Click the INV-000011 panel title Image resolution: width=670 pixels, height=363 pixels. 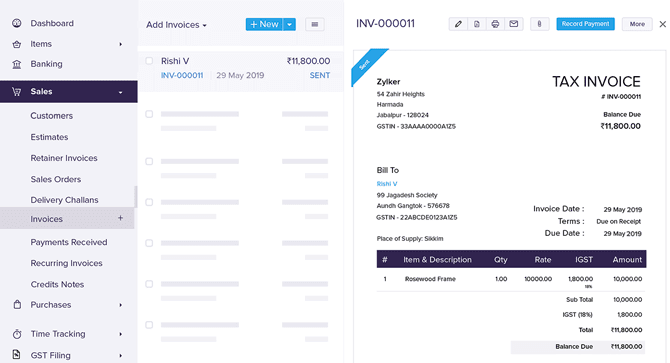(x=385, y=23)
